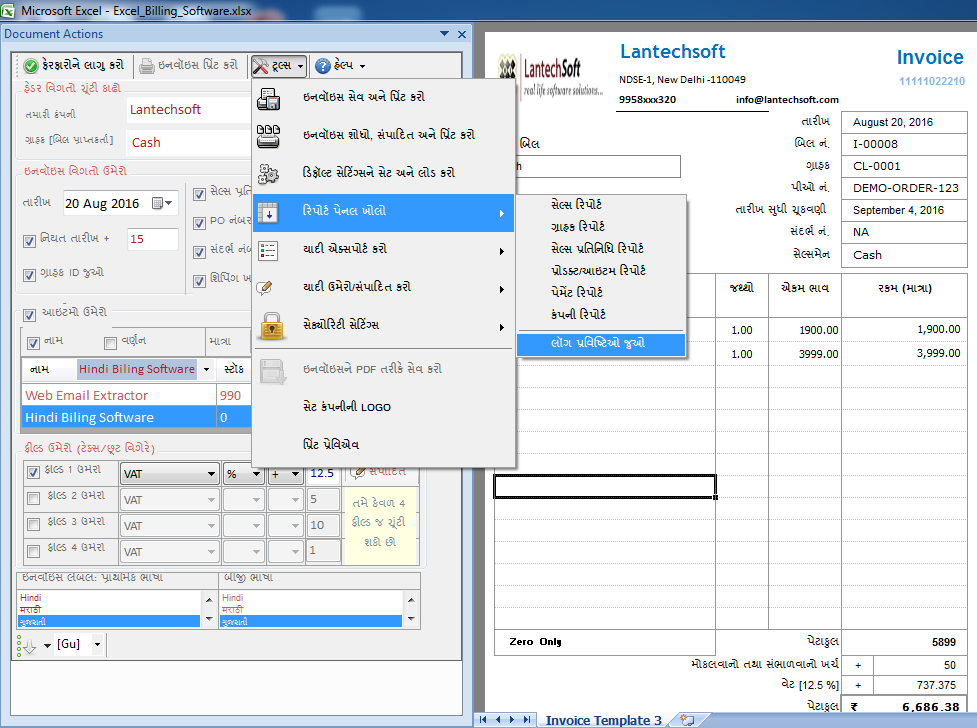Open the [Gu] language dropdown arrow
The height and width of the screenshot is (728, 977).
98,644
